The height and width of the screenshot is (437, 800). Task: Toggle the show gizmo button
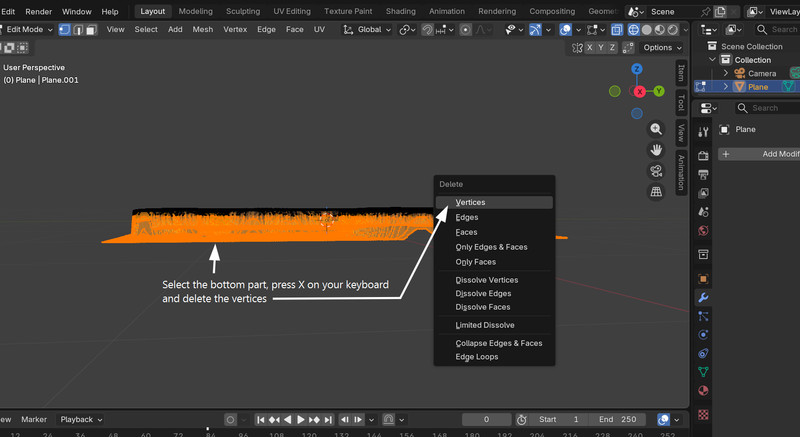pyautogui.click(x=535, y=30)
